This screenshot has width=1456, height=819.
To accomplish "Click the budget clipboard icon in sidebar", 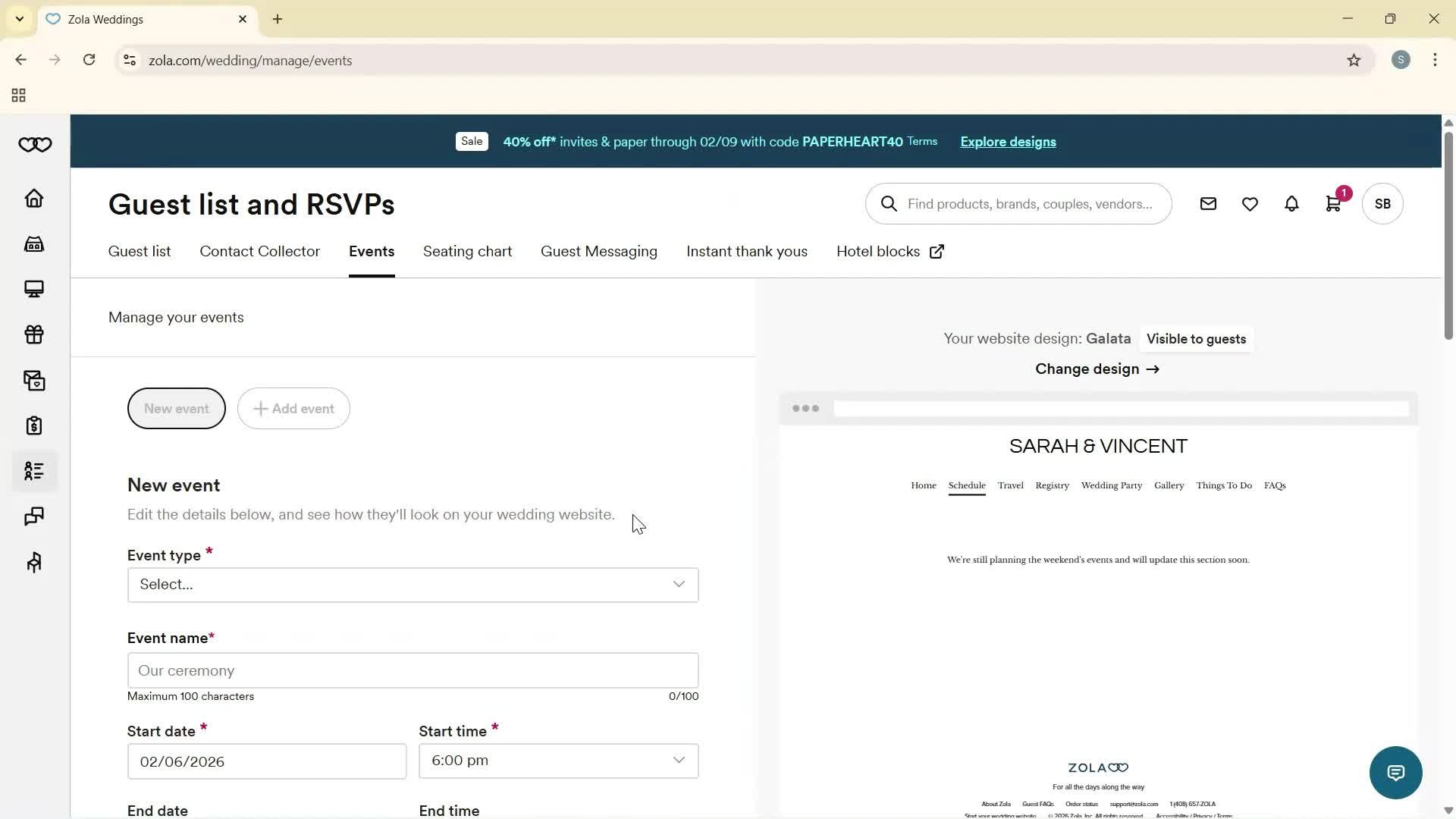I will (34, 425).
